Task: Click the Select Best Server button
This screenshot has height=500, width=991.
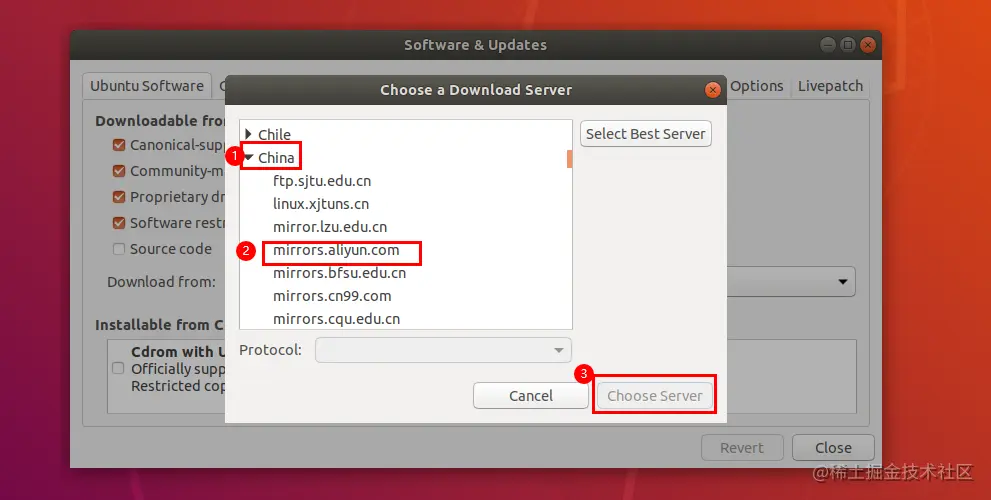Action: [x=645, y=134]
